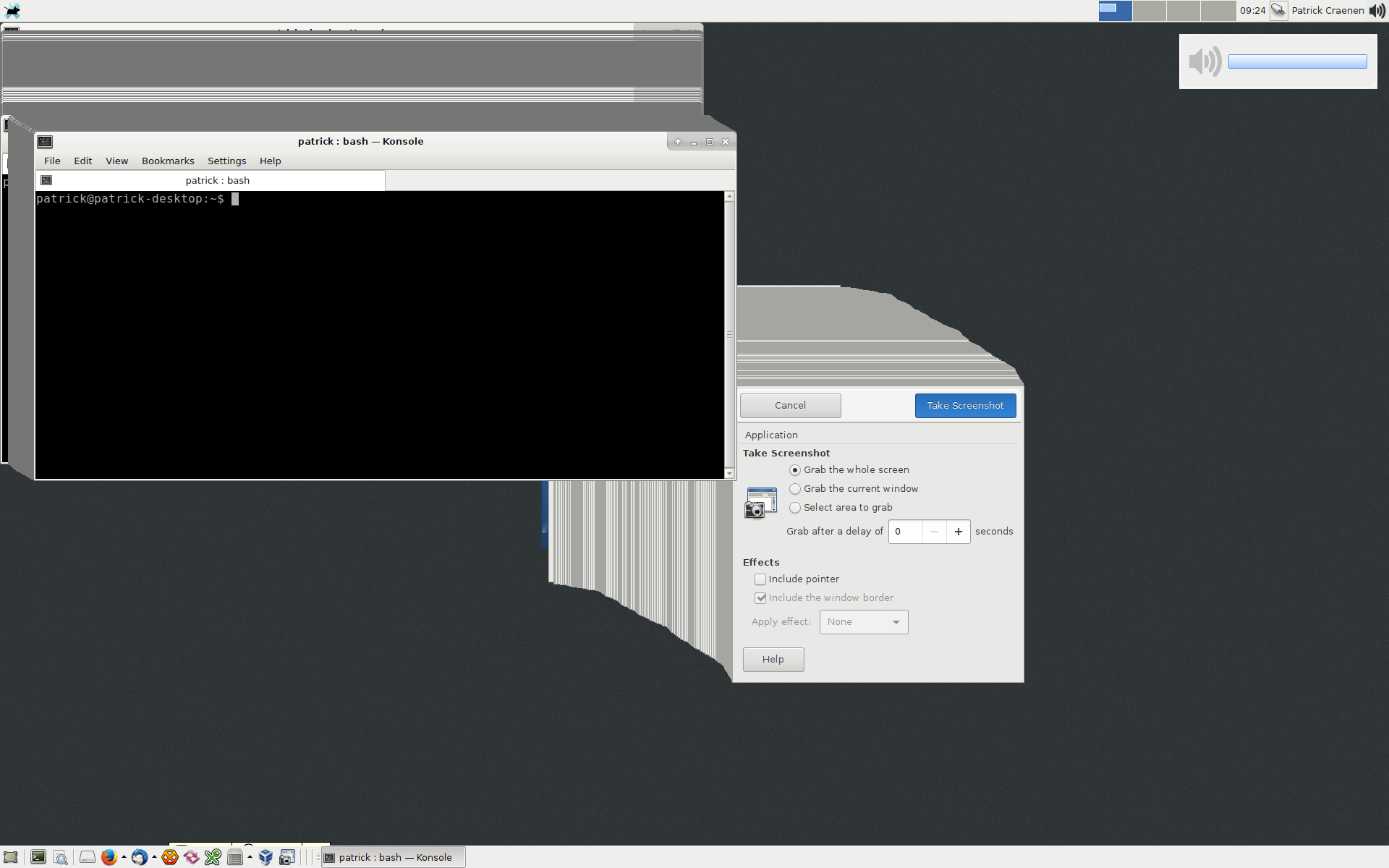Screen dimensions: 1389x868
Task: Launch the screenshot tool from the panel
Action: [287, 857]
